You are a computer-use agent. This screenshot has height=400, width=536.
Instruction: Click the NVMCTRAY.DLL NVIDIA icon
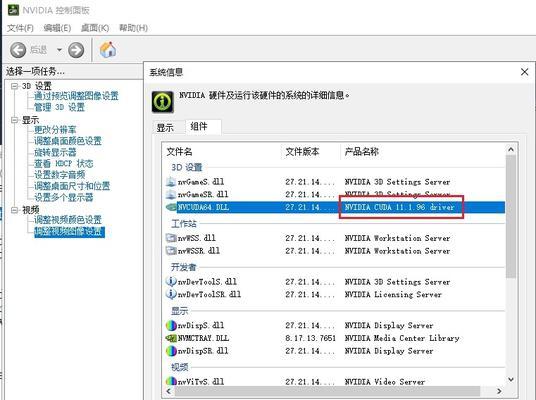pyautogui.click(x=171, y=338)
